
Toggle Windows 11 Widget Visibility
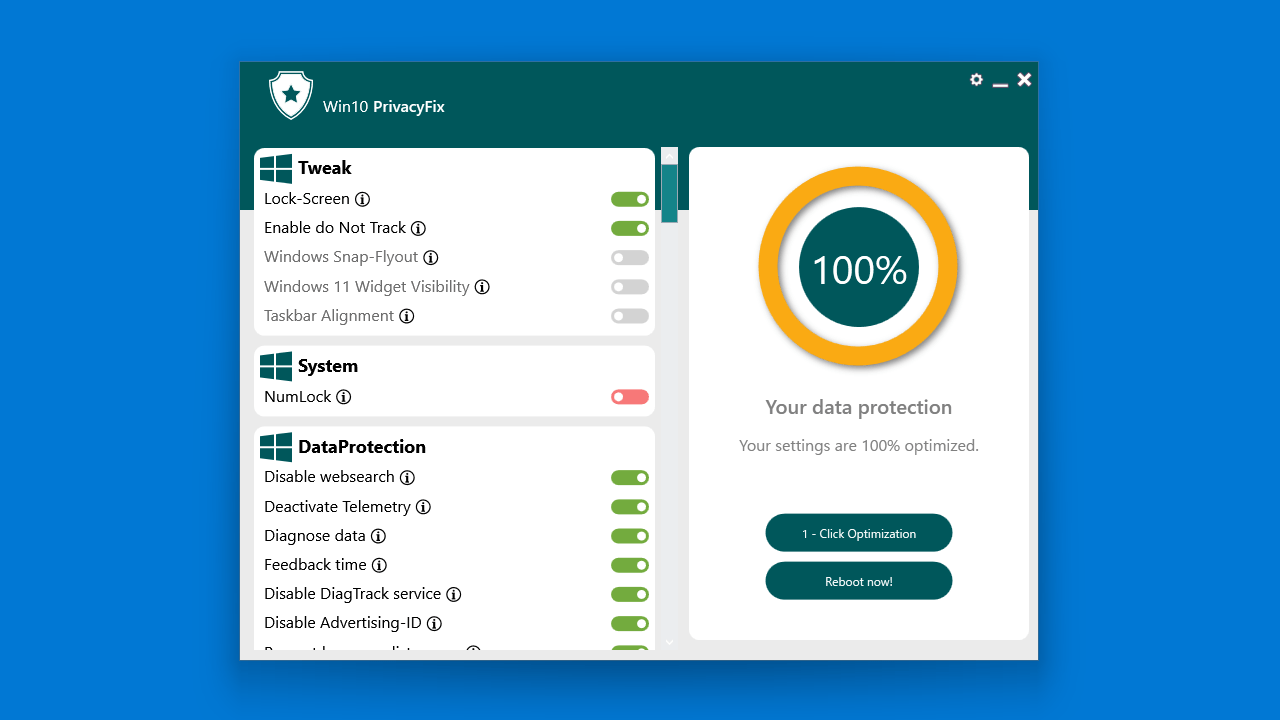630,287
